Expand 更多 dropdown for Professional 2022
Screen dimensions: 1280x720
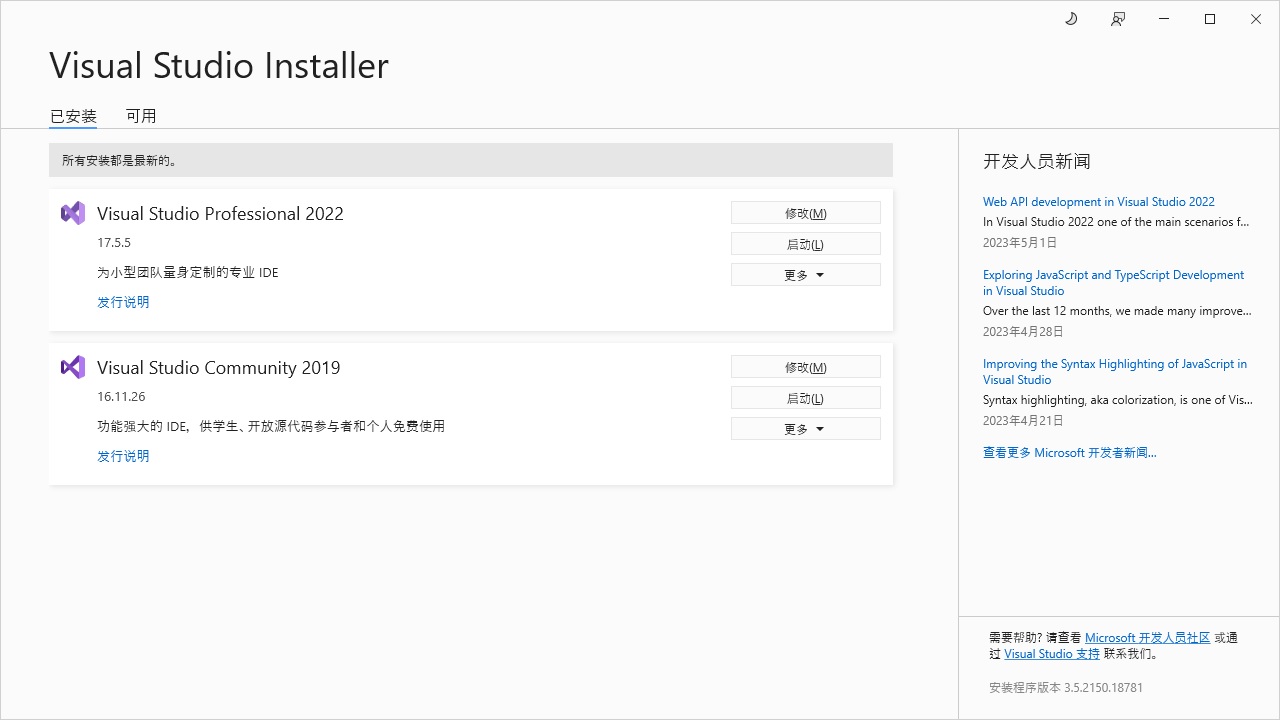pos(805,275)
